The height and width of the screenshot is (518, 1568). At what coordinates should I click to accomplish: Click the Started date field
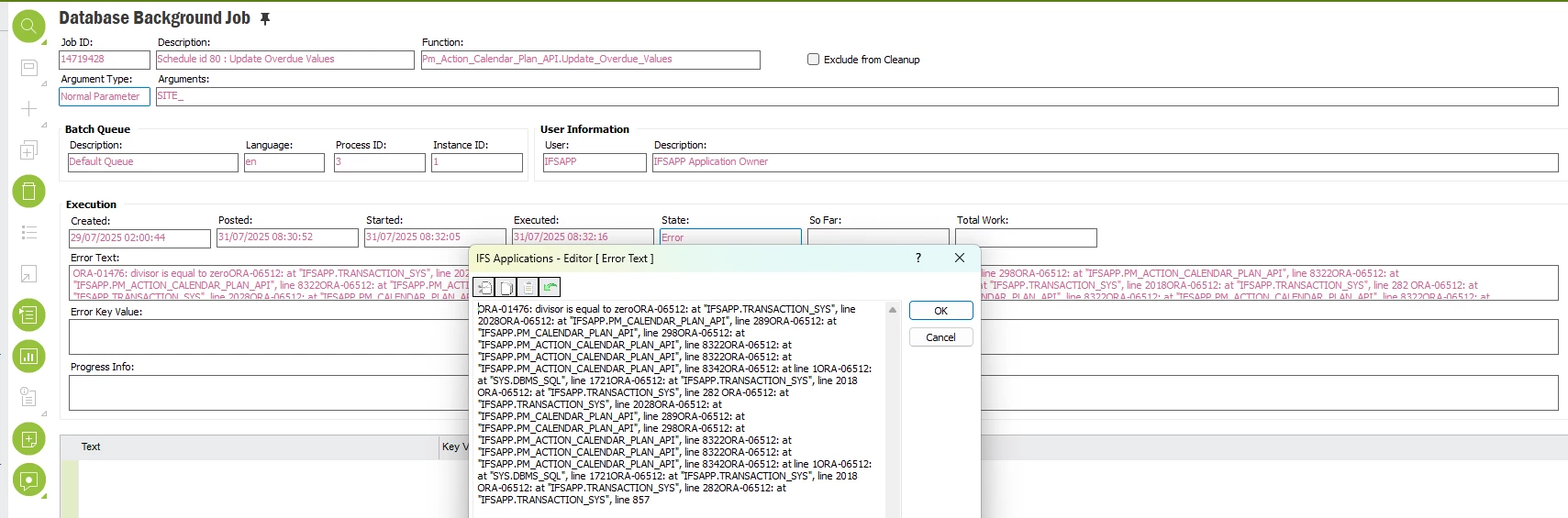coord(435,237)
